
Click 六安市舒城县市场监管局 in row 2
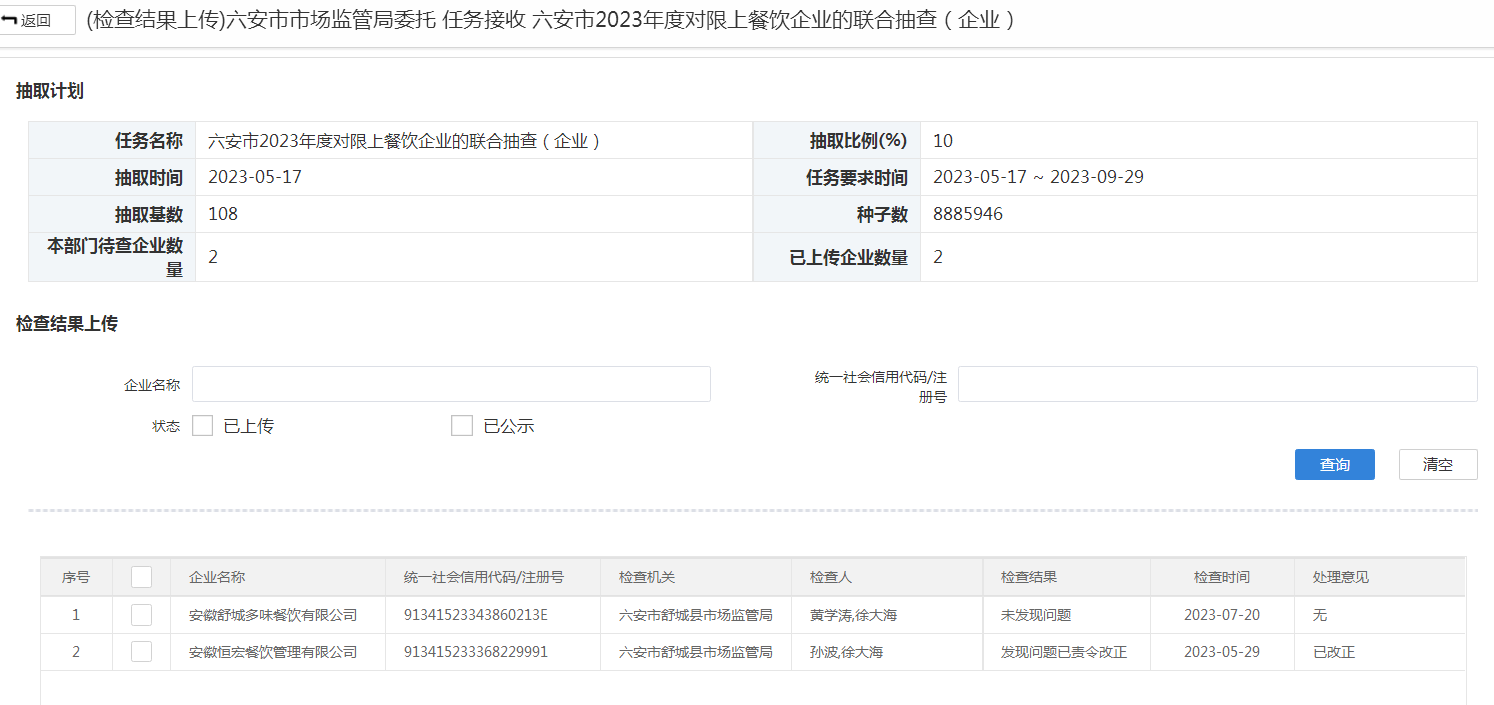pyautogui.click(x=696, y=652)
